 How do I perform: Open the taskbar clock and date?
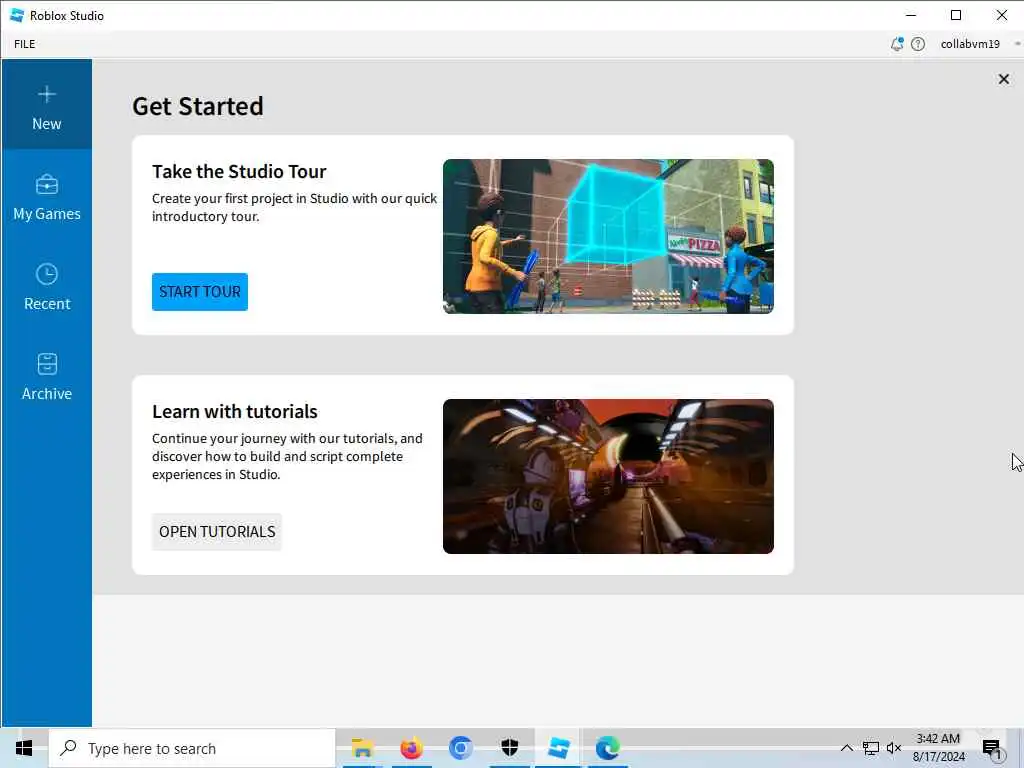[938, 748]
